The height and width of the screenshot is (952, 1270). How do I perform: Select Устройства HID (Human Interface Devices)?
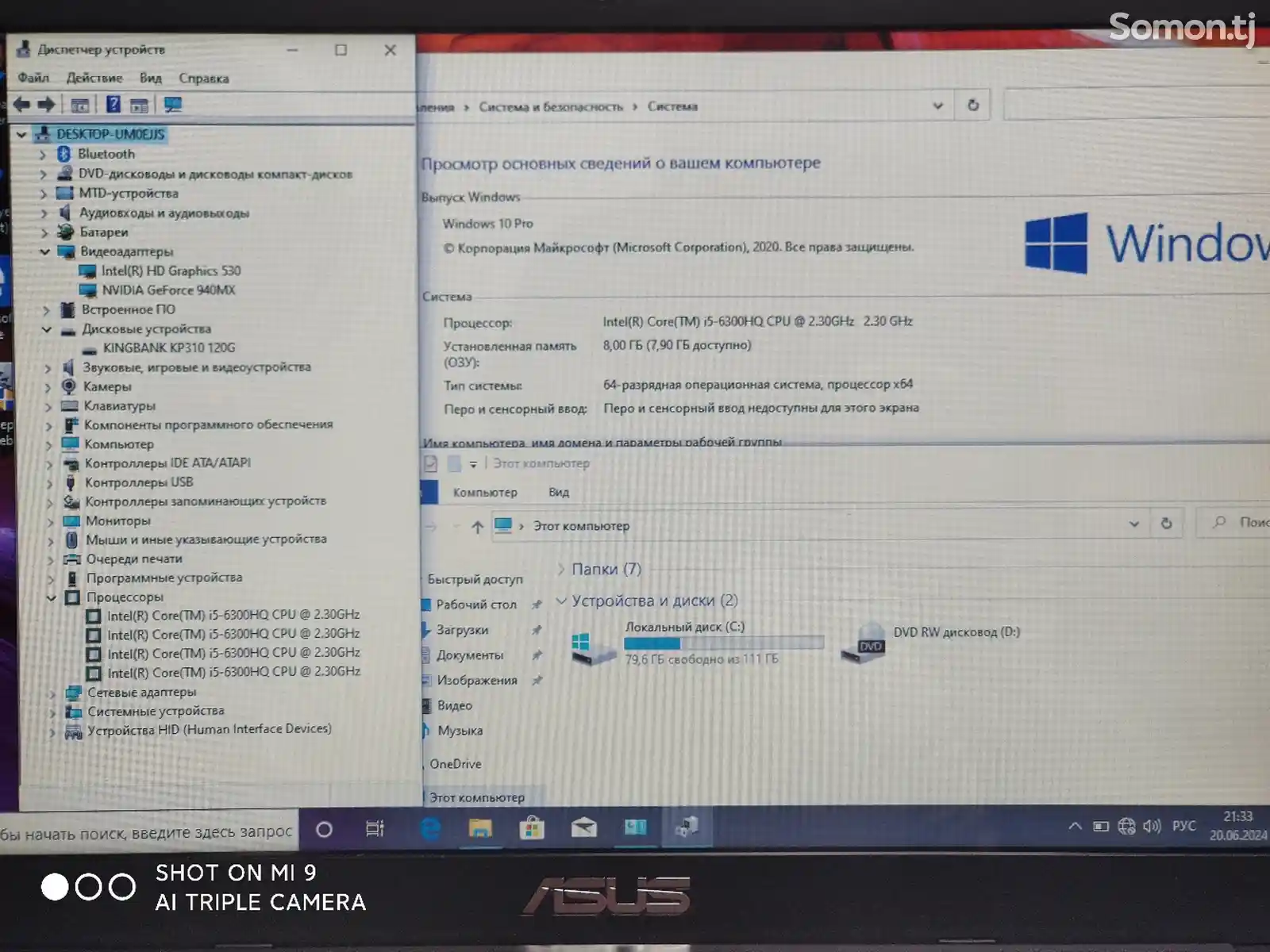click(210, 729)
